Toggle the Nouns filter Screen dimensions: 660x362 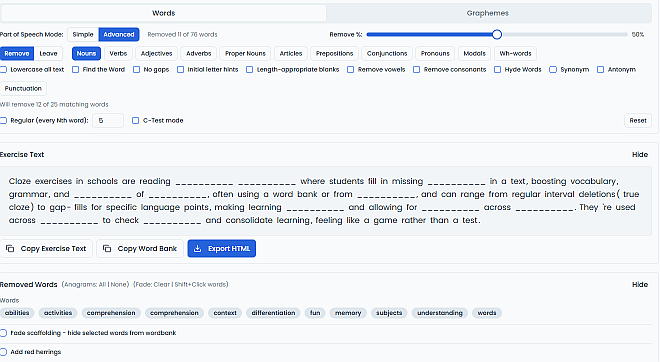click(x=86, y=53)
